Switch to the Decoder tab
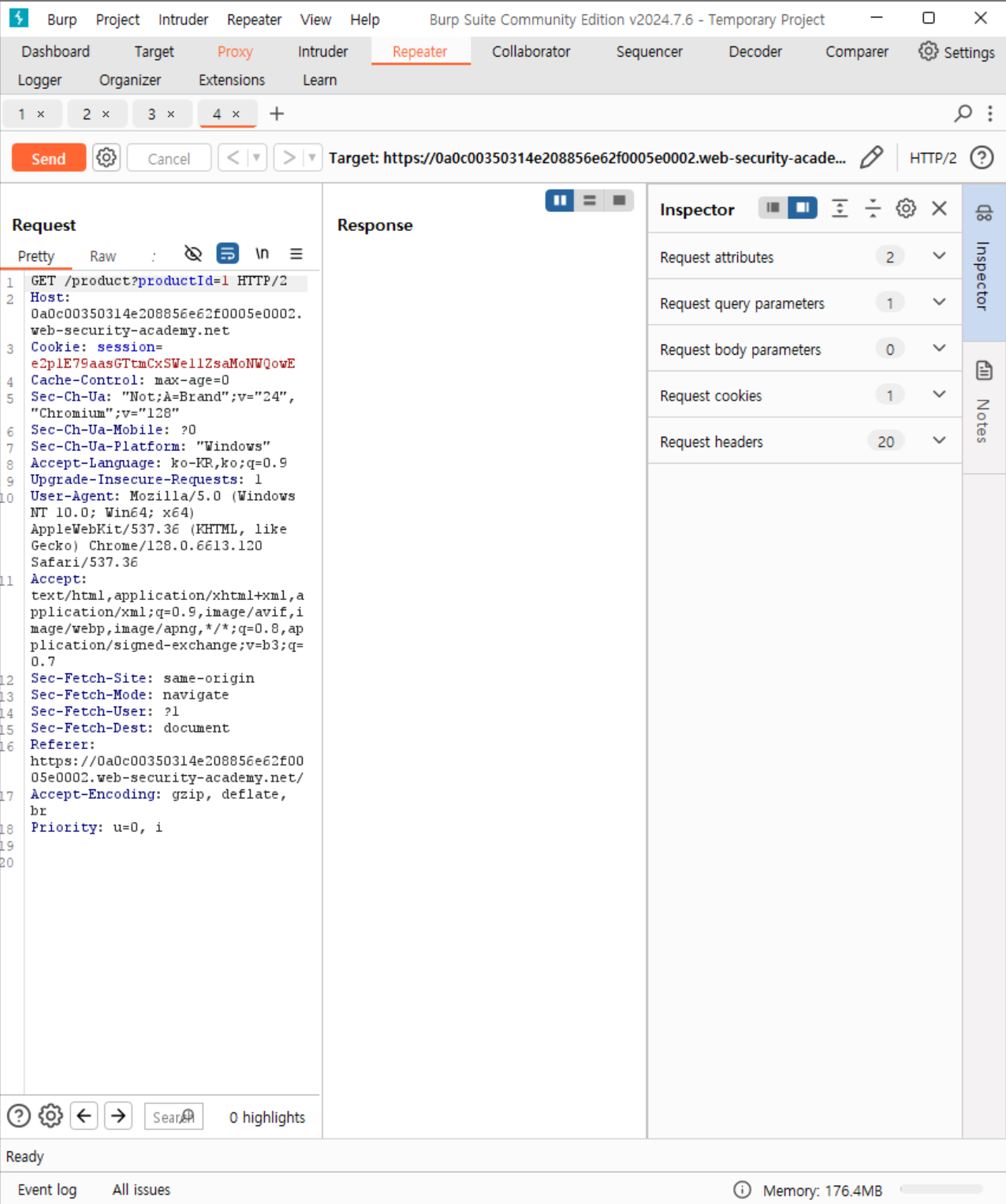This screenshot has width=1006, height=1204. 755,51
